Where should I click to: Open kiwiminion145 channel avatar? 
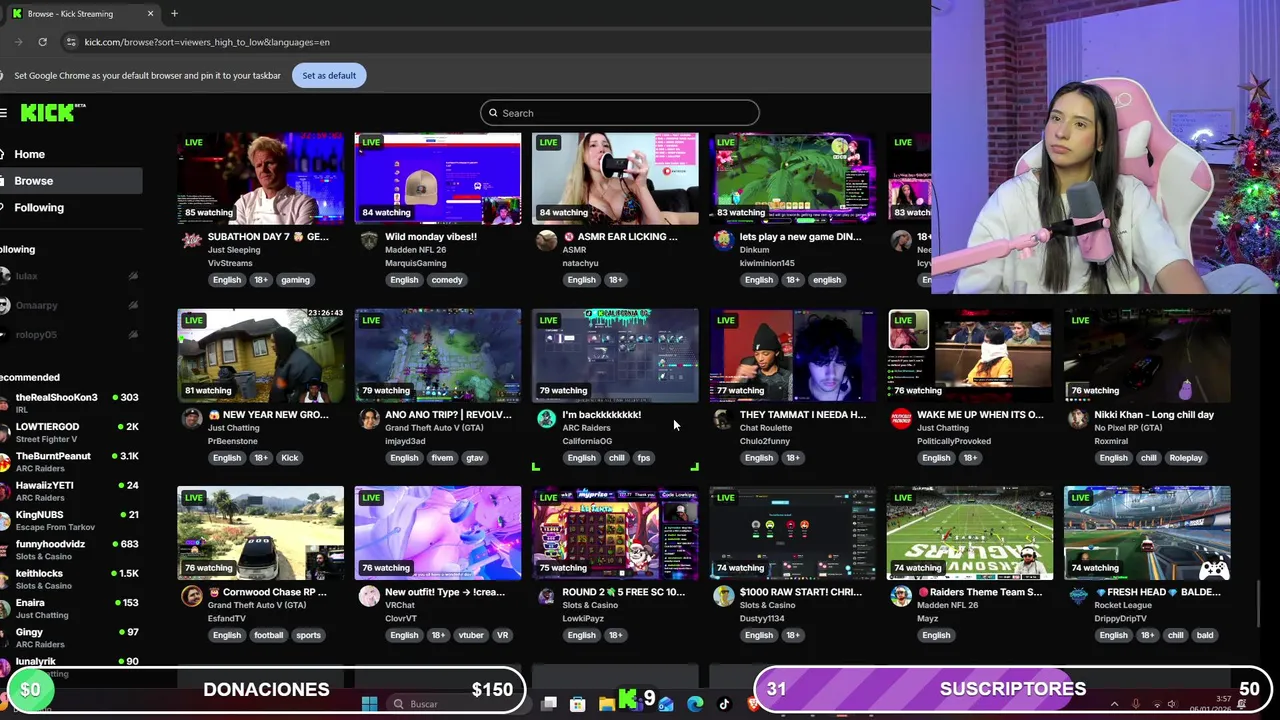click(x=723, y=240)
